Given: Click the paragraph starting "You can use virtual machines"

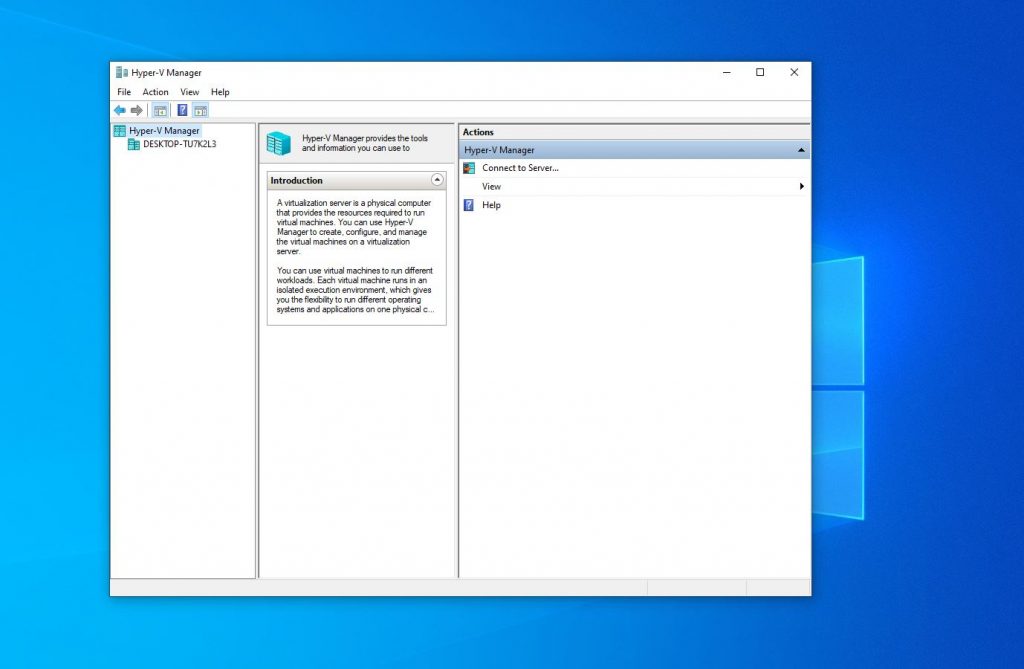Looking at the screenshot, I should (x=355, y=290).
